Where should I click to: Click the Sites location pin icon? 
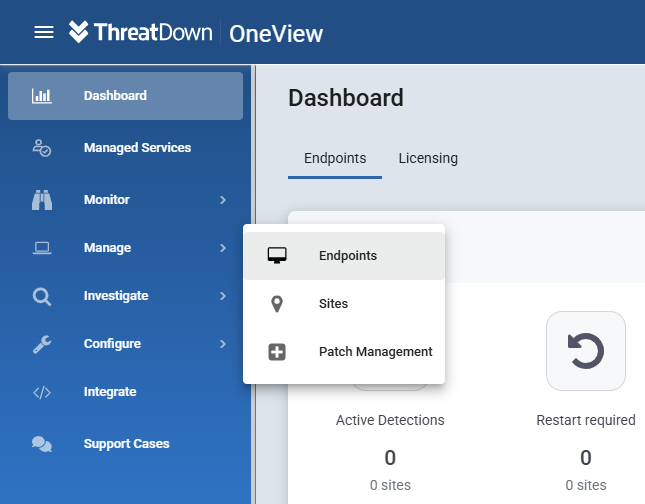(277, 304)
